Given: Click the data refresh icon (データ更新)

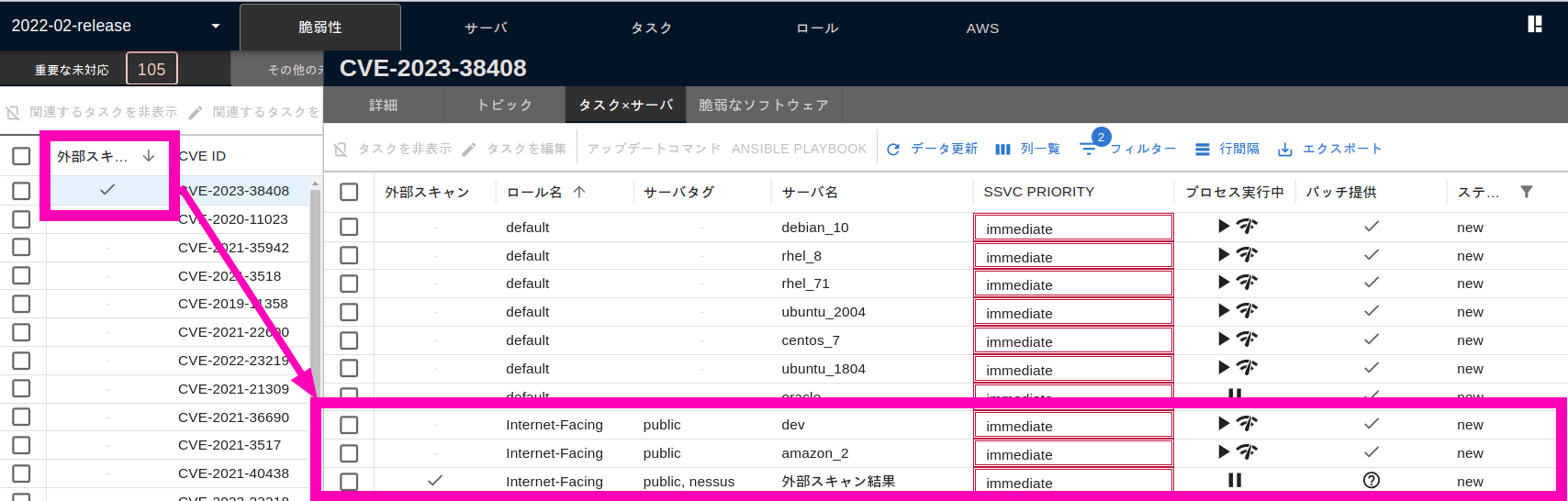Looking at the screenshot, I should (893, 150).
